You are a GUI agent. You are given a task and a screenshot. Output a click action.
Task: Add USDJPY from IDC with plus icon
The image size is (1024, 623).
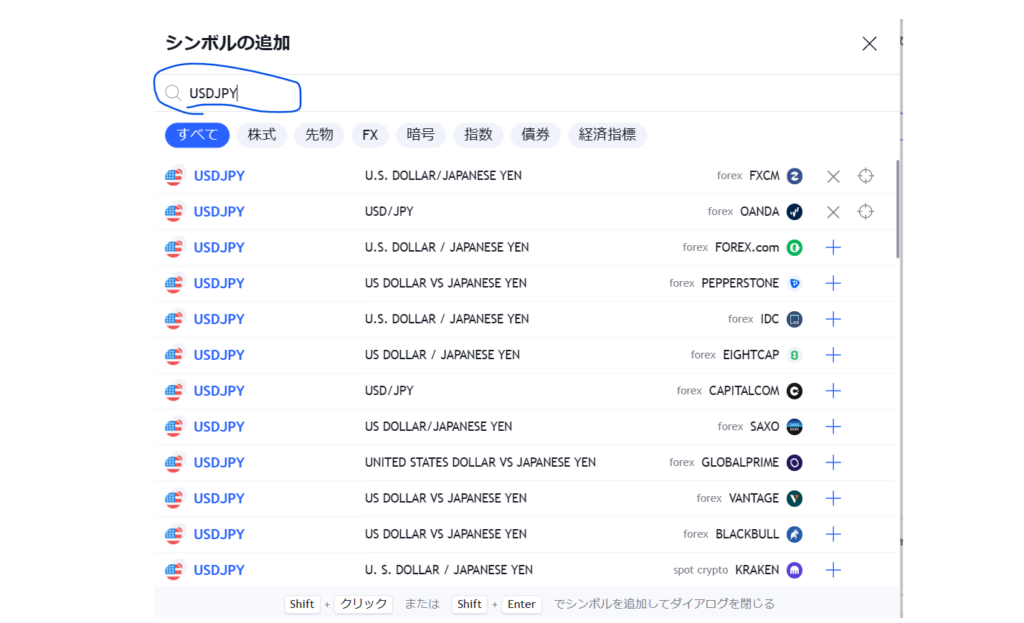pyautogui.click(x=833, y=319)
